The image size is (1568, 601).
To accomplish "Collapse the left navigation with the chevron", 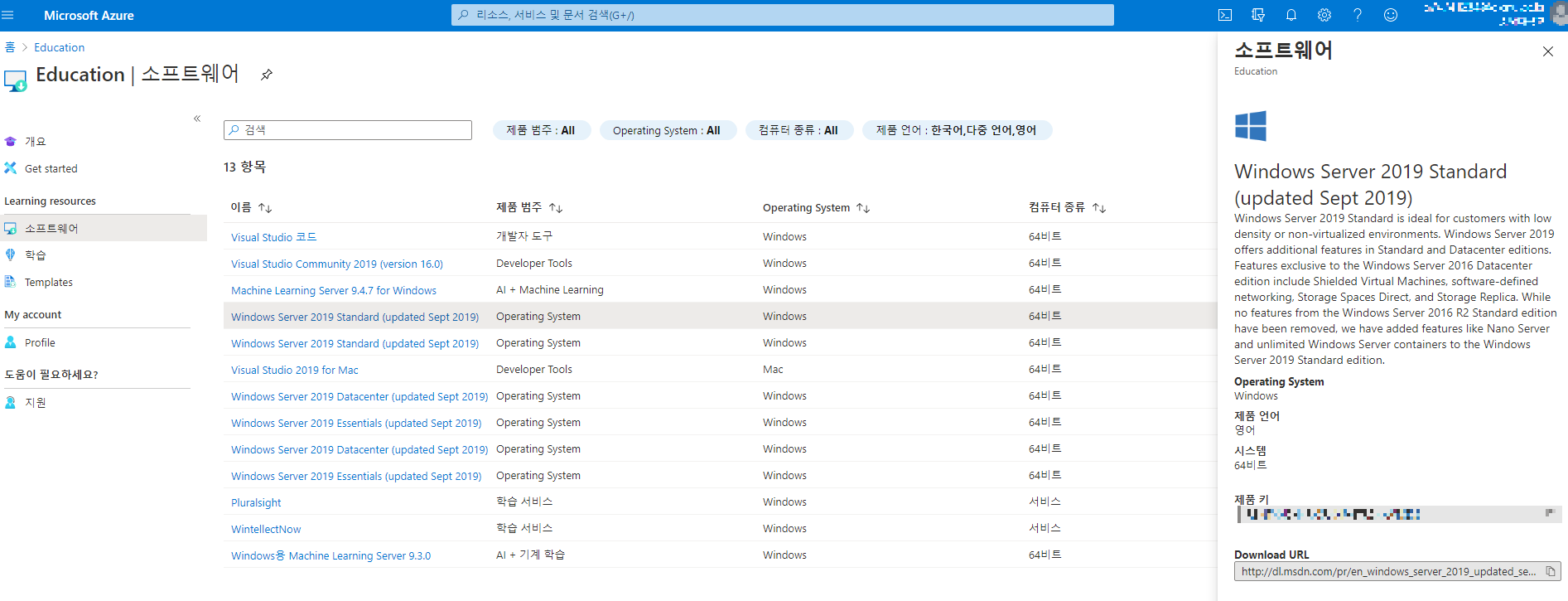I will (x=197, y=119).
